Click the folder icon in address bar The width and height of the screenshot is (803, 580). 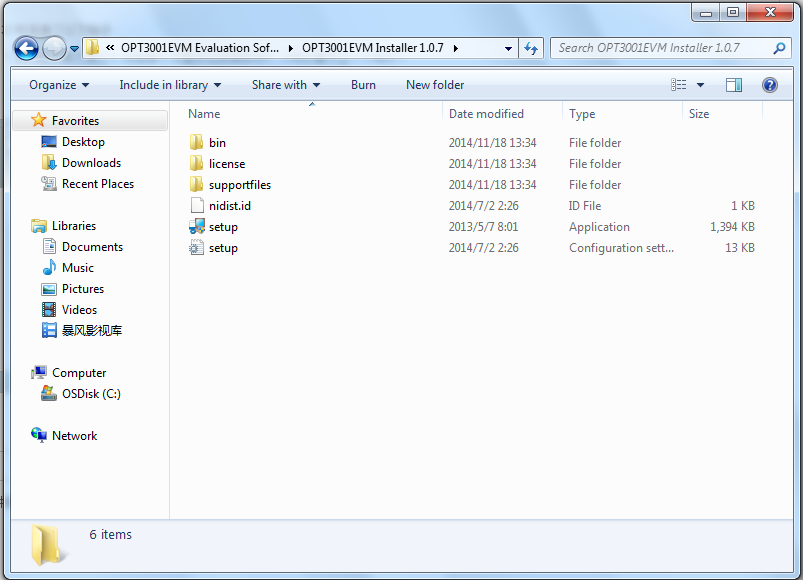tap(93, 48)
